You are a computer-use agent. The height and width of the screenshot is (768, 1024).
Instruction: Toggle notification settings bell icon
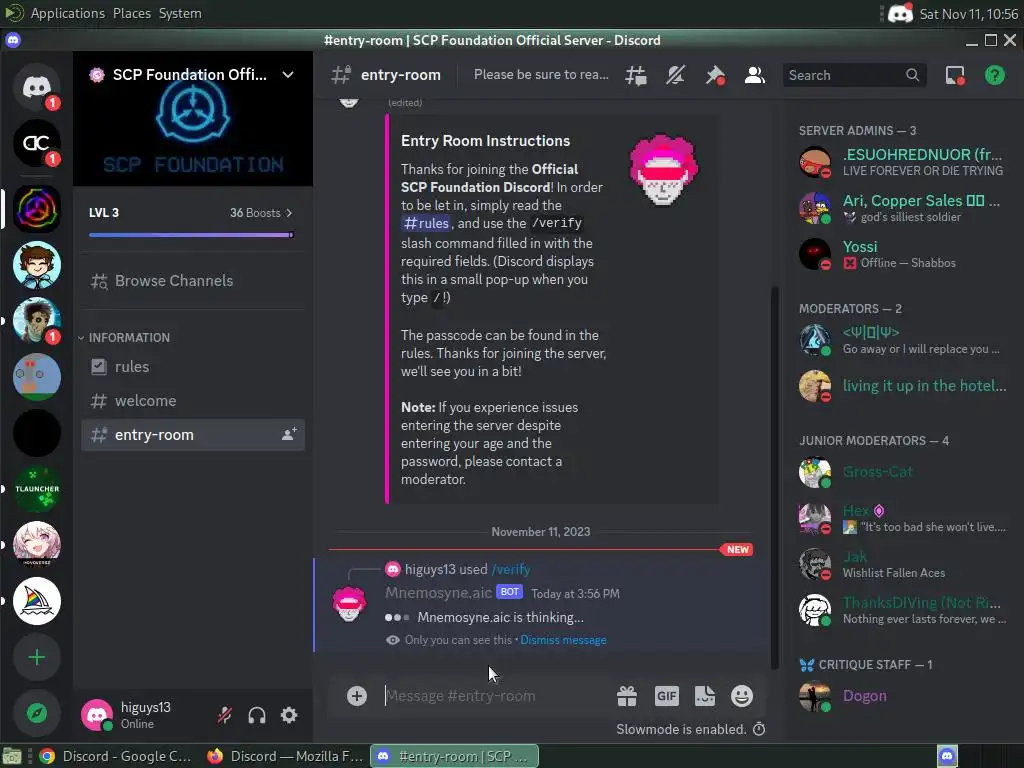tap(675, 75)
